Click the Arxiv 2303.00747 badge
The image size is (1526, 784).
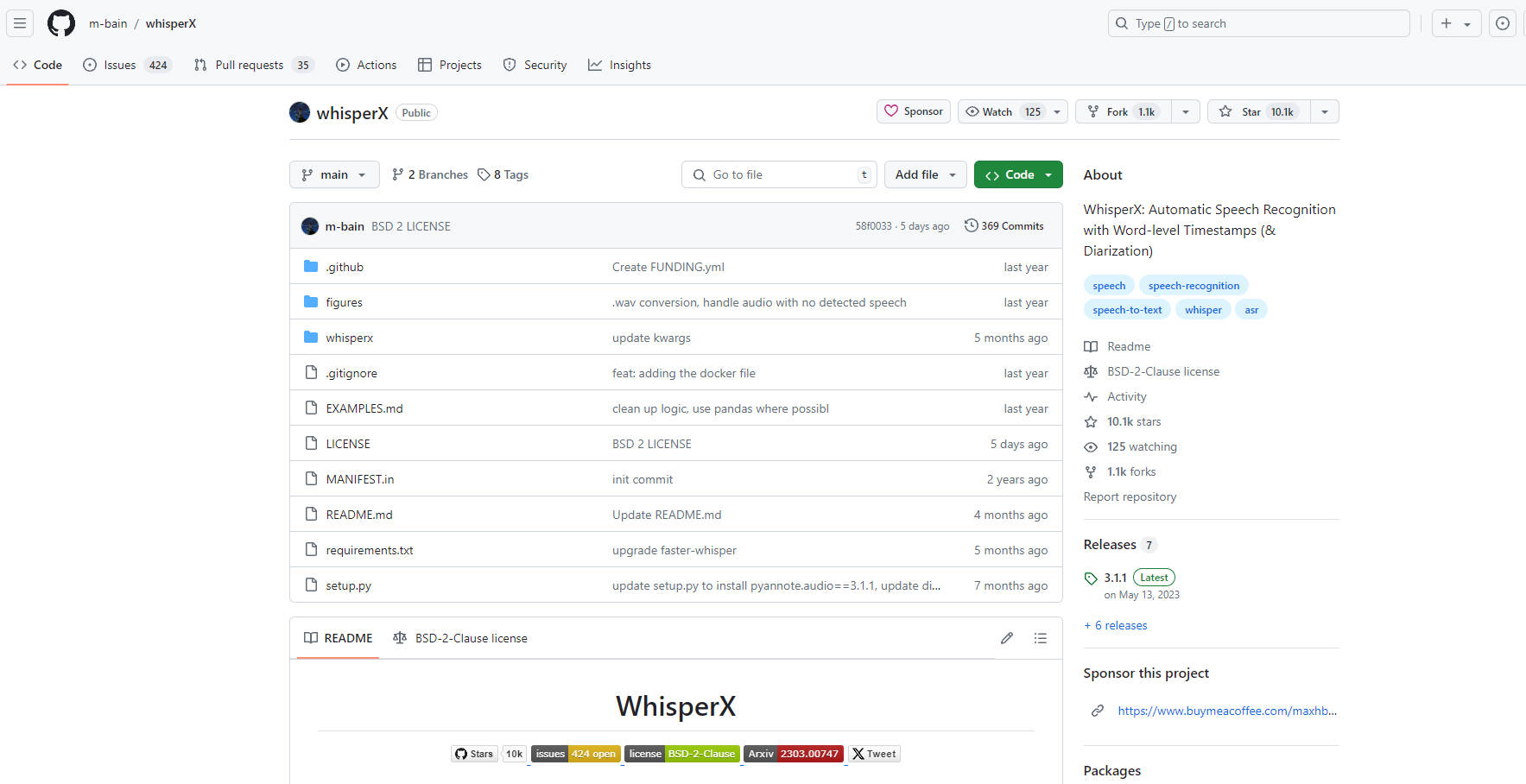[x=793, y=754]
